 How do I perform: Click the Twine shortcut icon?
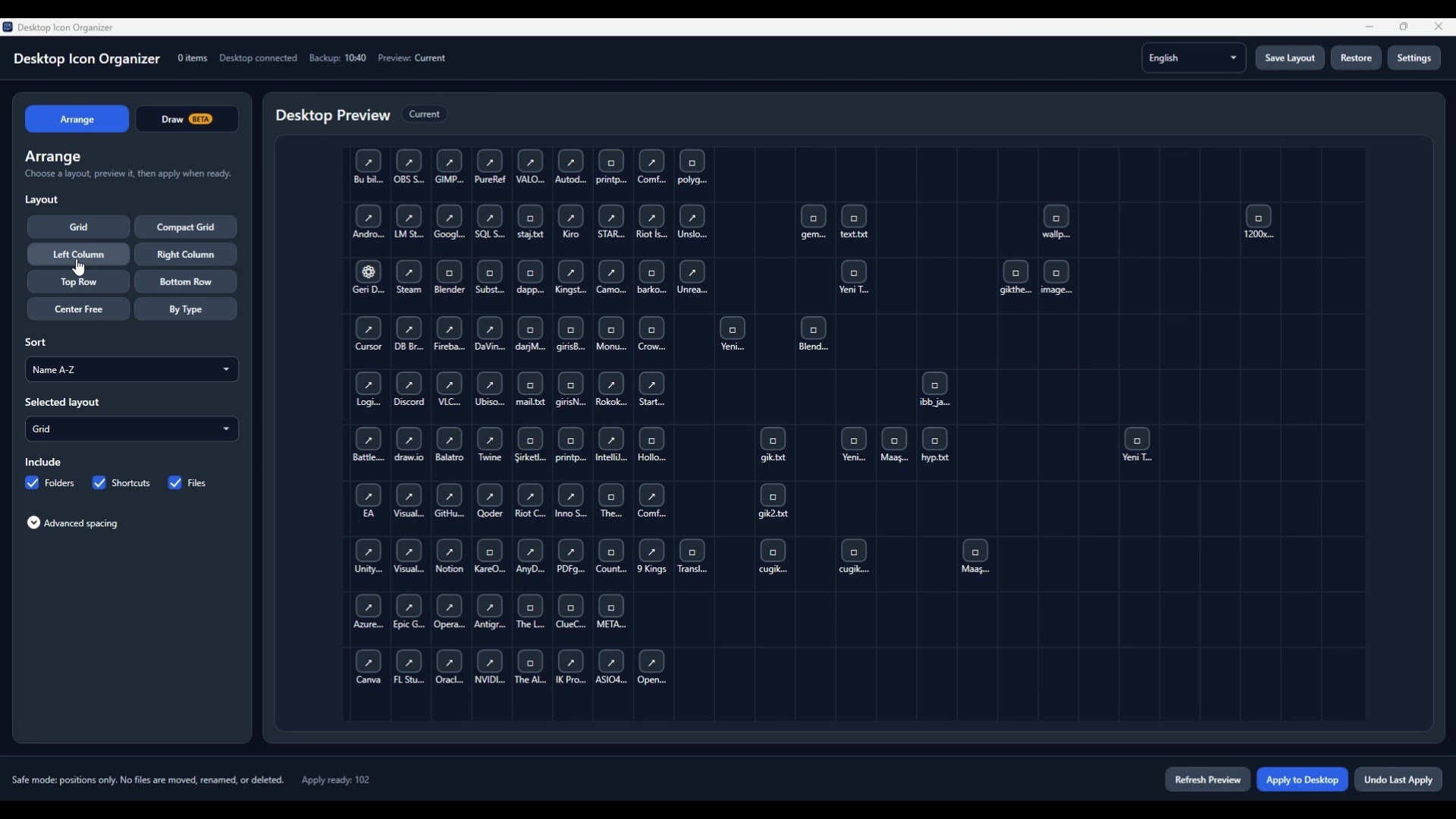click(490, 440)
